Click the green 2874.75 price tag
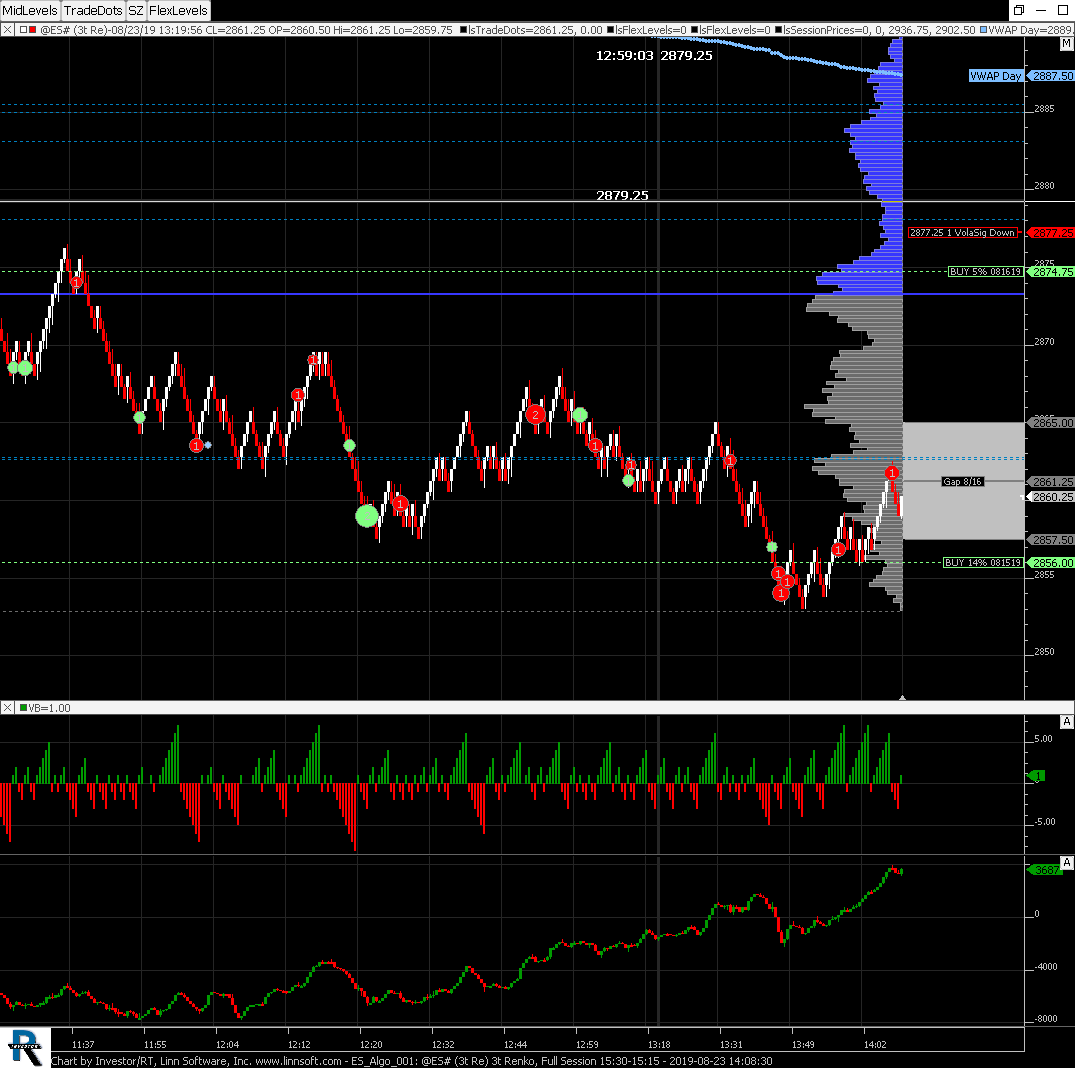 coord(1052,272)
